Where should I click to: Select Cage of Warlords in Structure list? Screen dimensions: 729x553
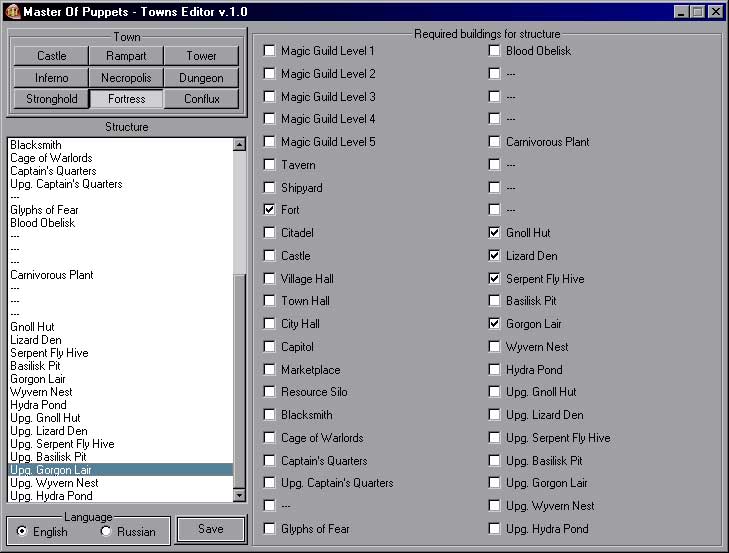coord(120,158)
